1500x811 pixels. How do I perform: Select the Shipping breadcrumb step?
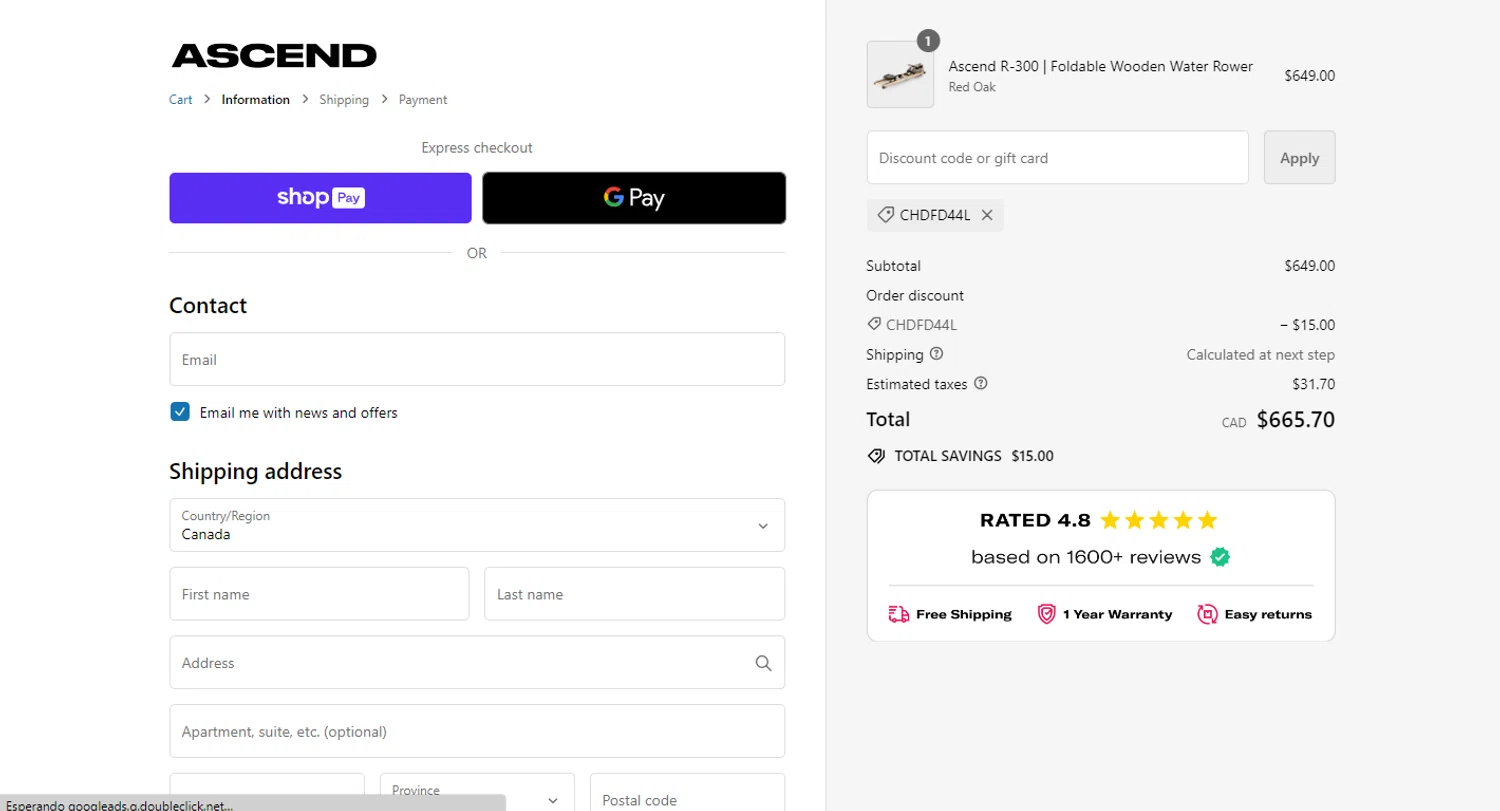(x=344, y=100)
